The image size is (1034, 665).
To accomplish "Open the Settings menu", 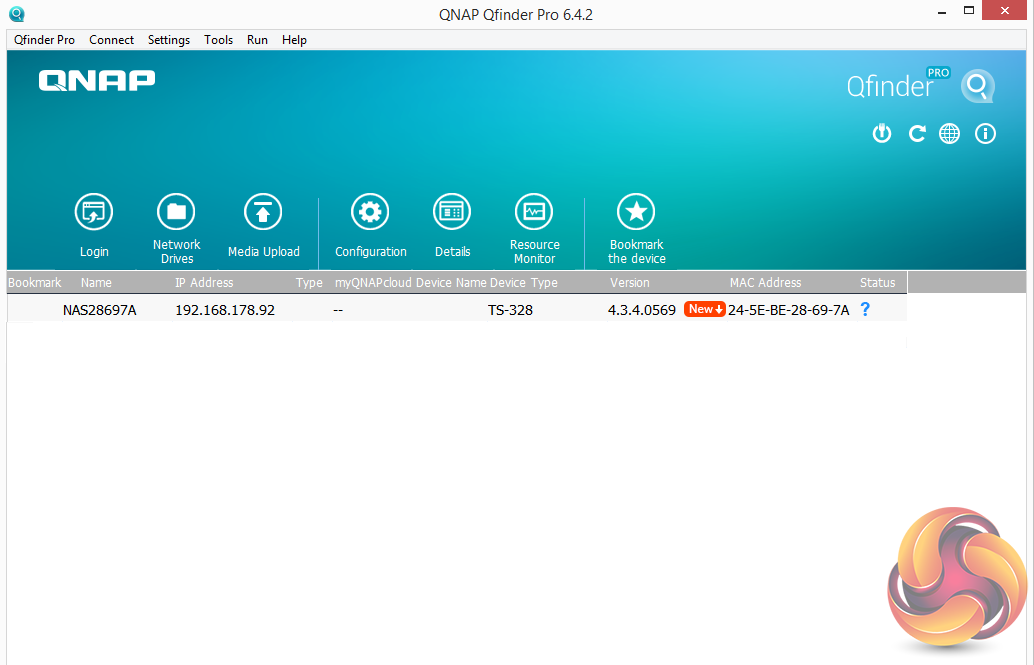I will coord(169,40).
